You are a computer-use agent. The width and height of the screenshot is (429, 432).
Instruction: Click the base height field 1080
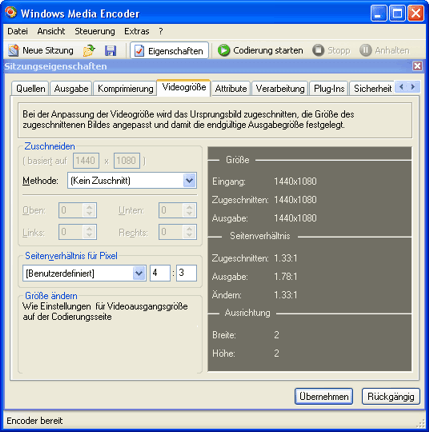click(127, 161)
